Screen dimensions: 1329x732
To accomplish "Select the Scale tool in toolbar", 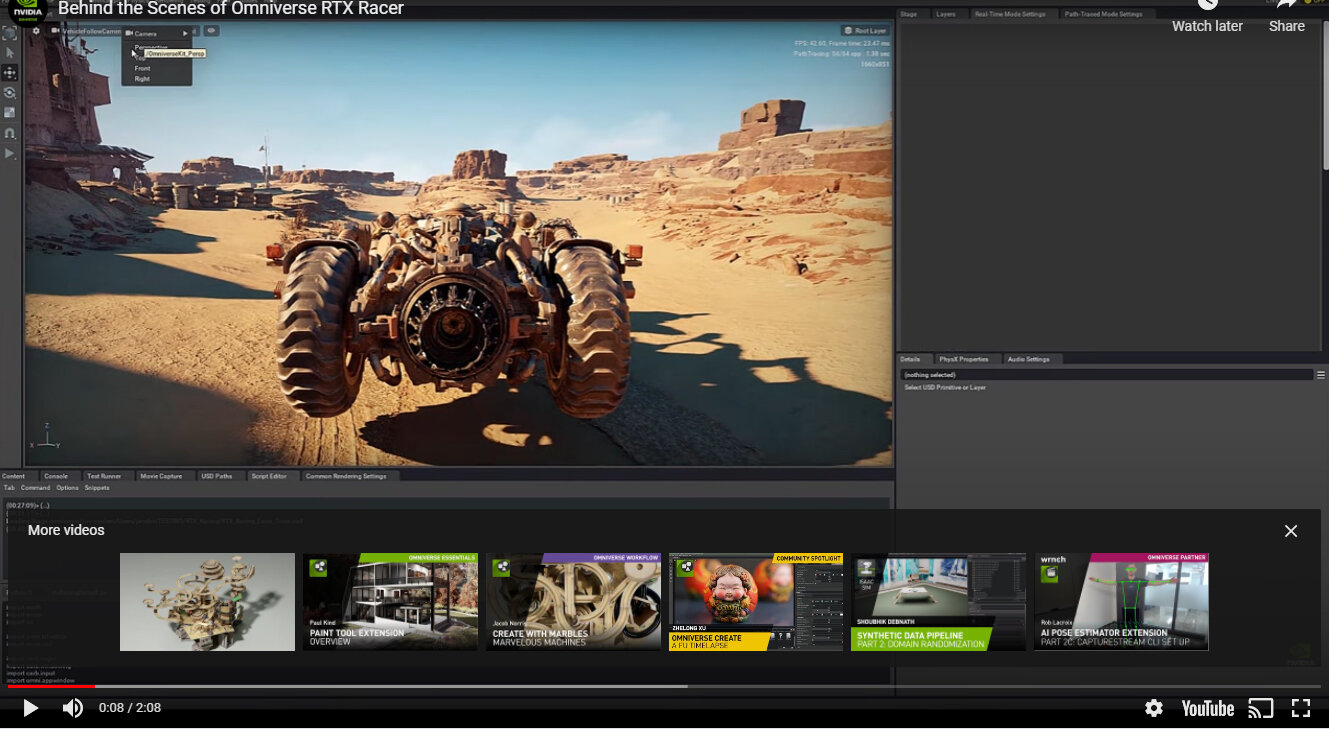I will pyautogui.click(x=10, y=113).
